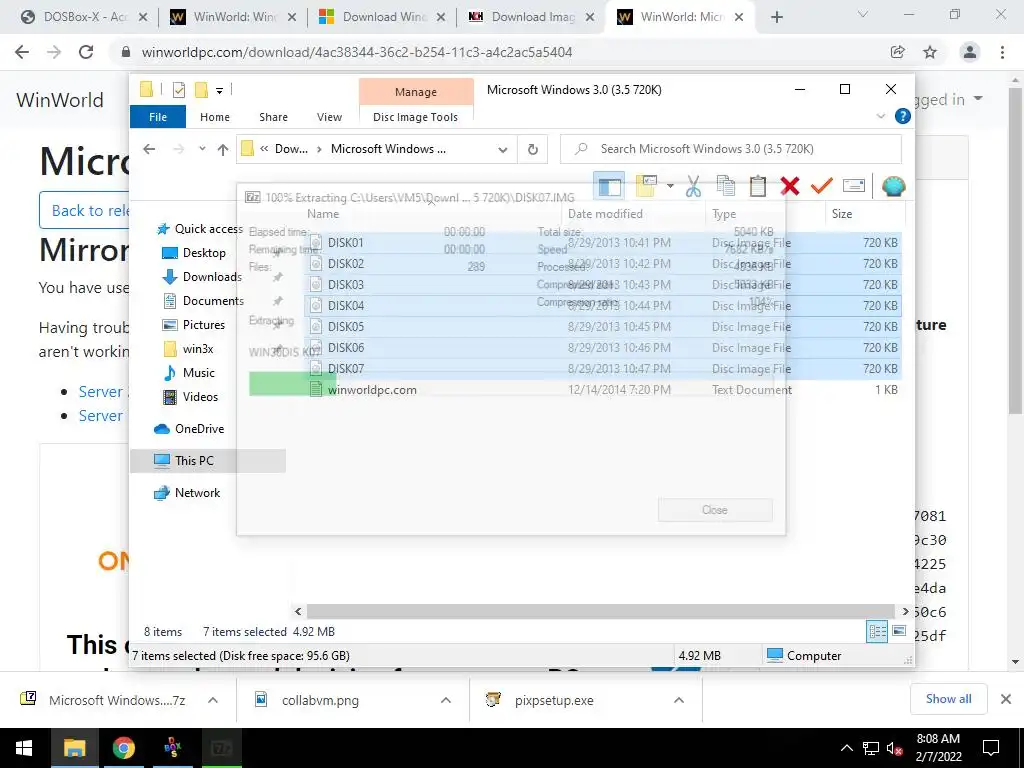This screenshot has height=768, width=1024.
Task: Click the Cut scissors icon in Explorer toolbar
Action: pyautogui.click(x=693, y=186)
